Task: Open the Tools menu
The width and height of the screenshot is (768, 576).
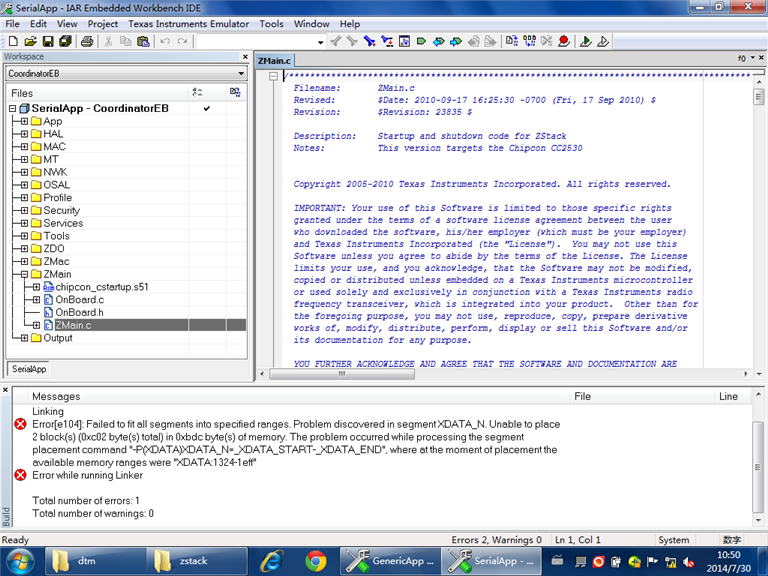Action: 271,24
